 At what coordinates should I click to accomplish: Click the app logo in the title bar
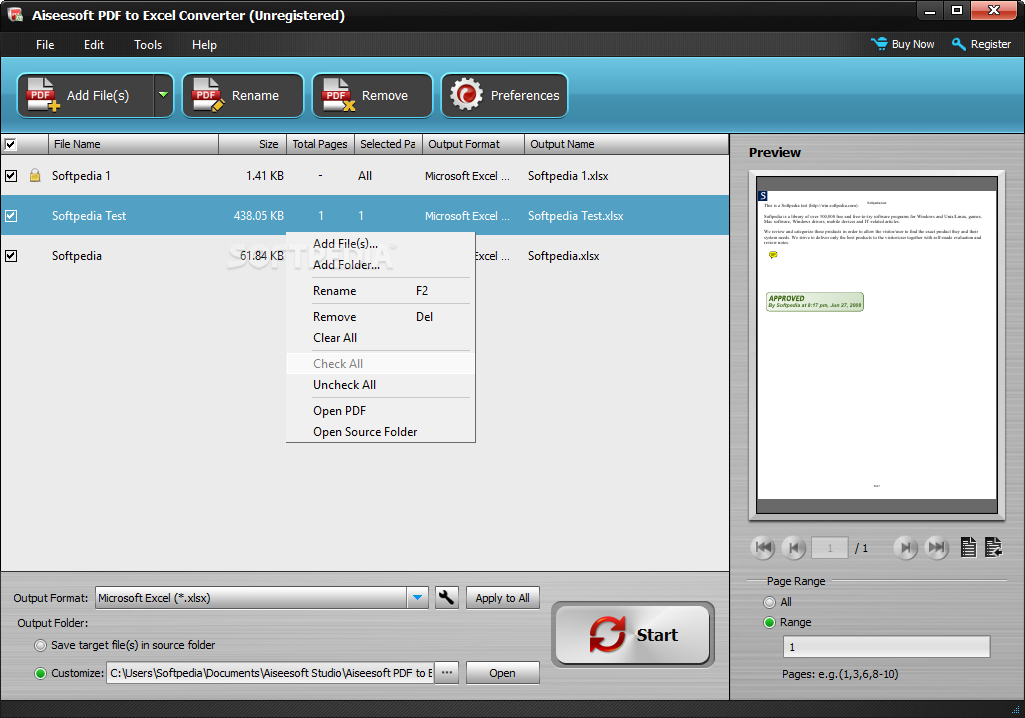[x=15, y=14]
